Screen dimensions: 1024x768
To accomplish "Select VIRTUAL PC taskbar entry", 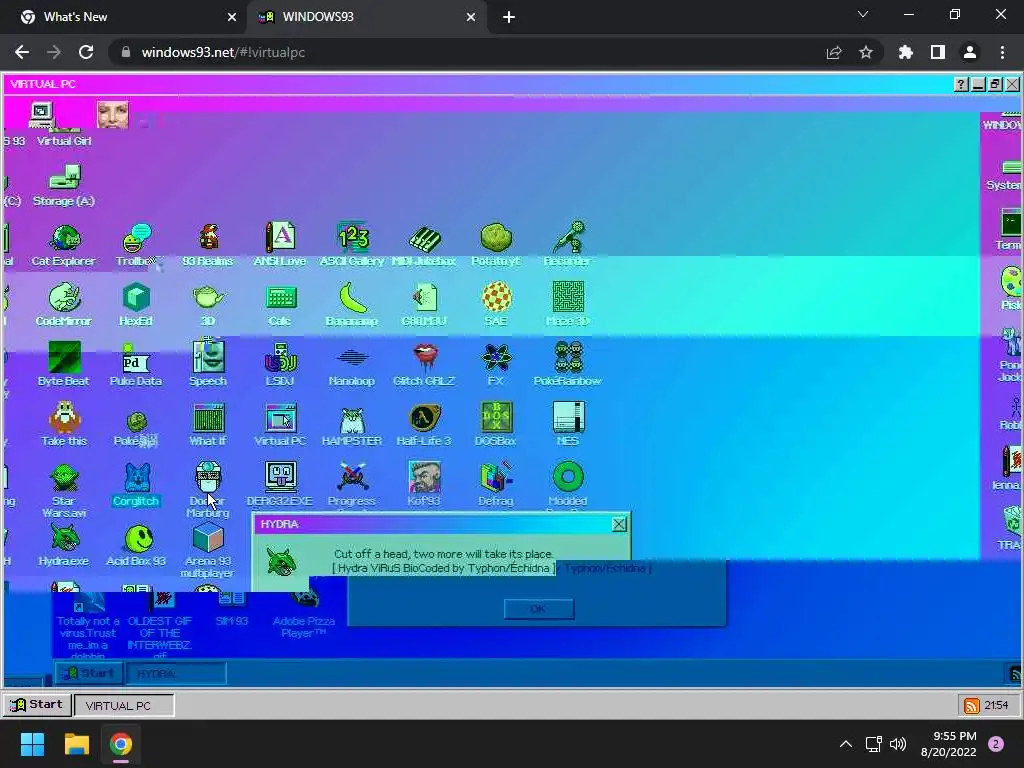I will coord(124,705).
